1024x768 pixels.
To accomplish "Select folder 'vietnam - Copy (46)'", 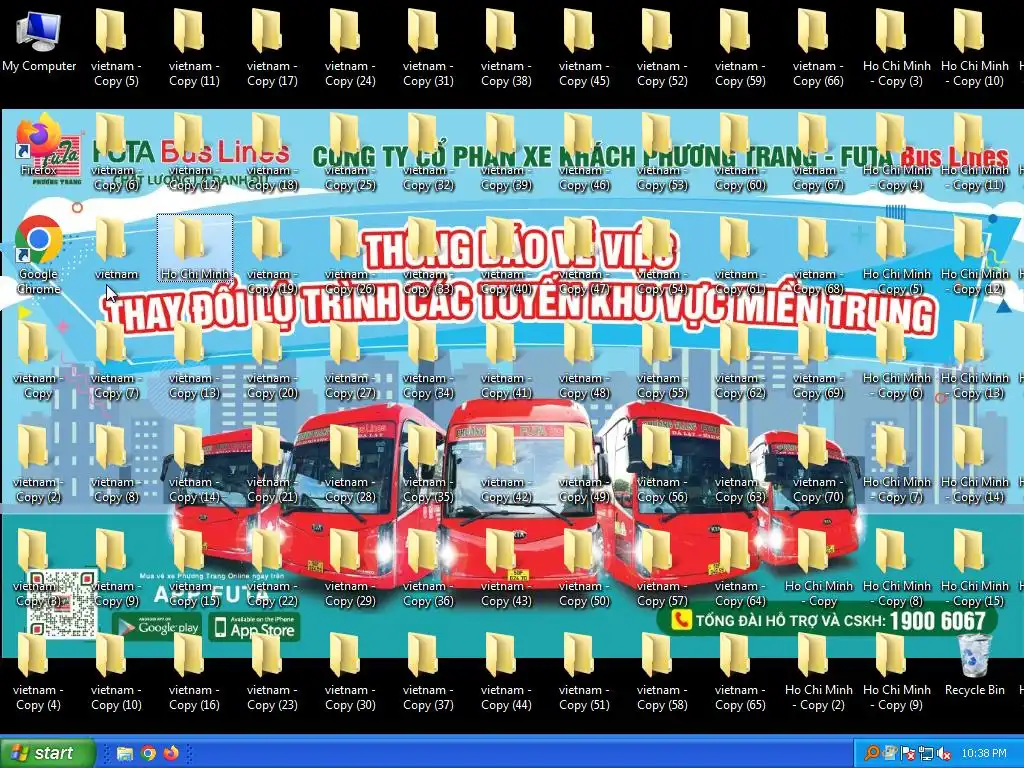I will pos(584,153).
